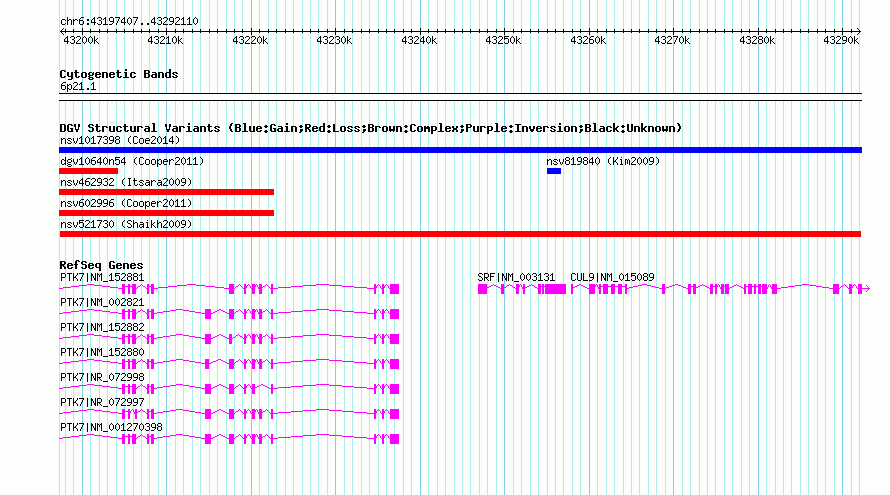Select the first exon block of the SRF gene

point(482,290)
